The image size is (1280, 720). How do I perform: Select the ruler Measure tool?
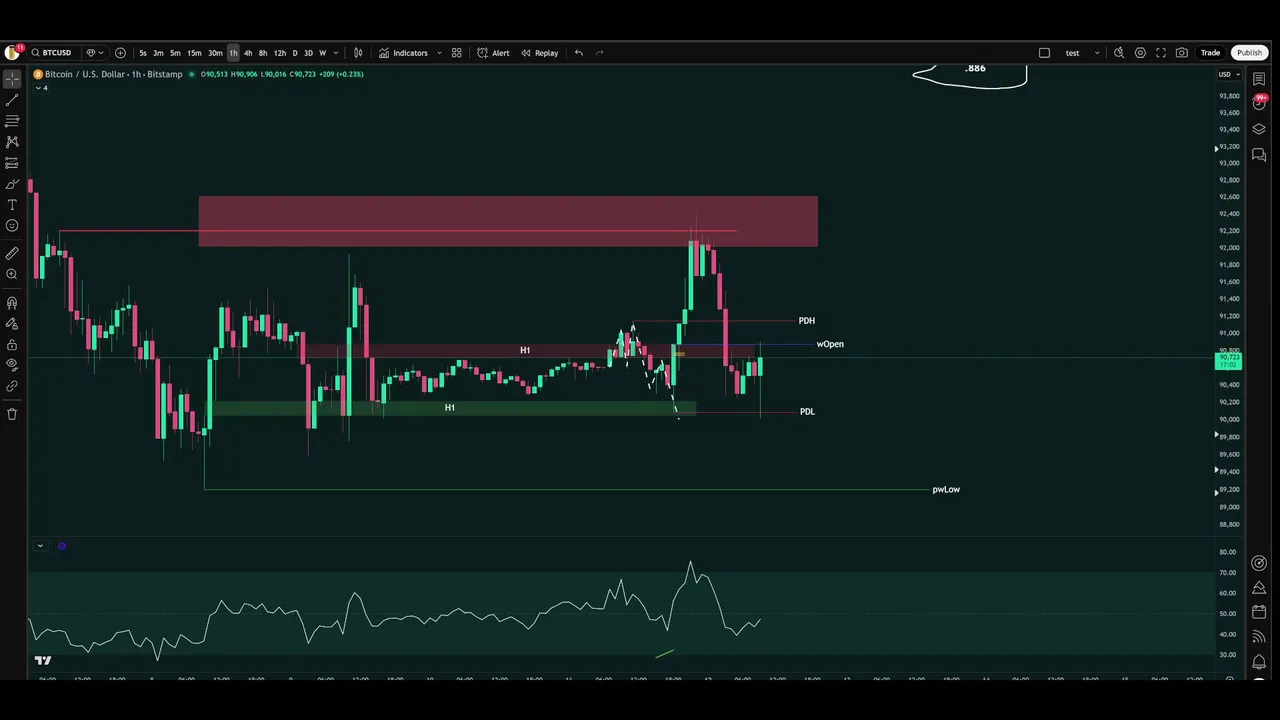(x=12, y=254)
